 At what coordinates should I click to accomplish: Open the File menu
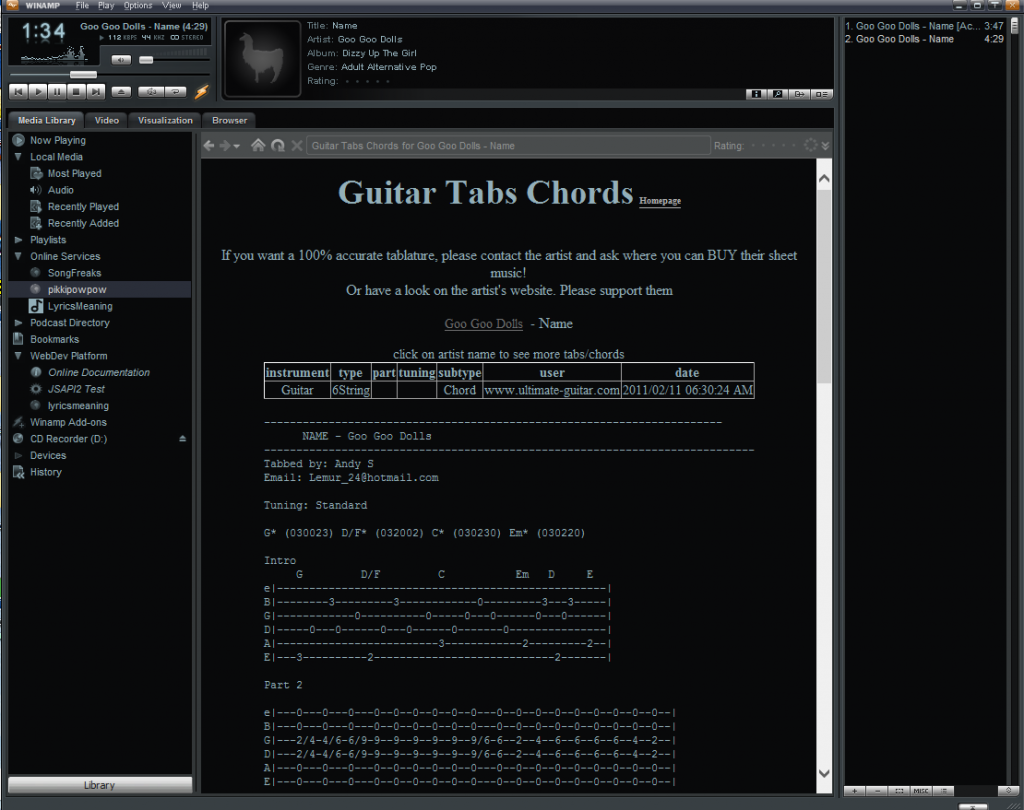pos(82,5)
